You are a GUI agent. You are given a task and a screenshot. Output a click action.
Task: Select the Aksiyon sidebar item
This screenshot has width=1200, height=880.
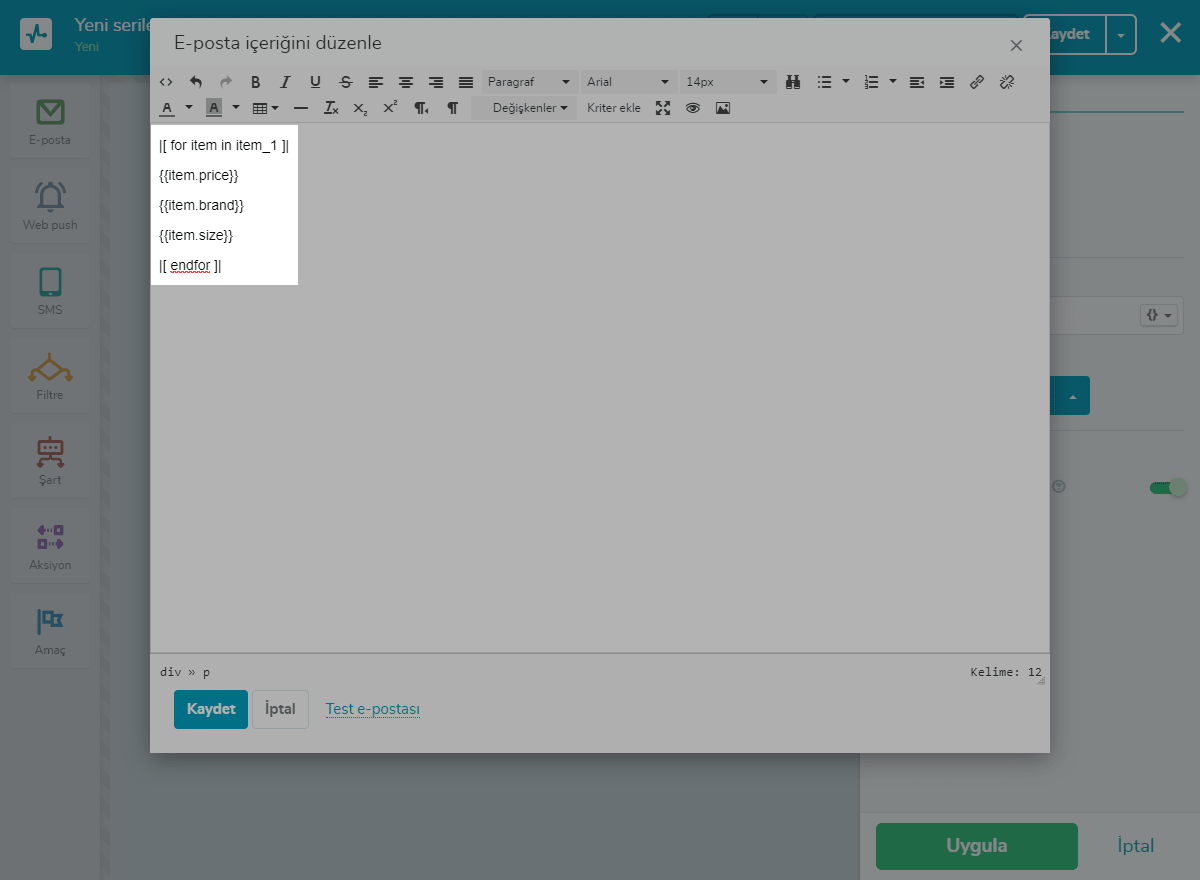point(50,546)
